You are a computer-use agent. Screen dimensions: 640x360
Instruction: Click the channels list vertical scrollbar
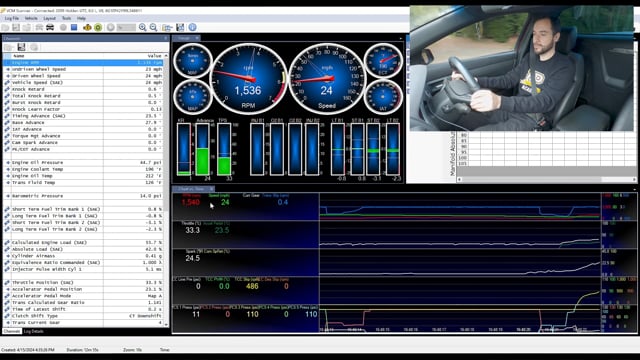pos(166,190)
